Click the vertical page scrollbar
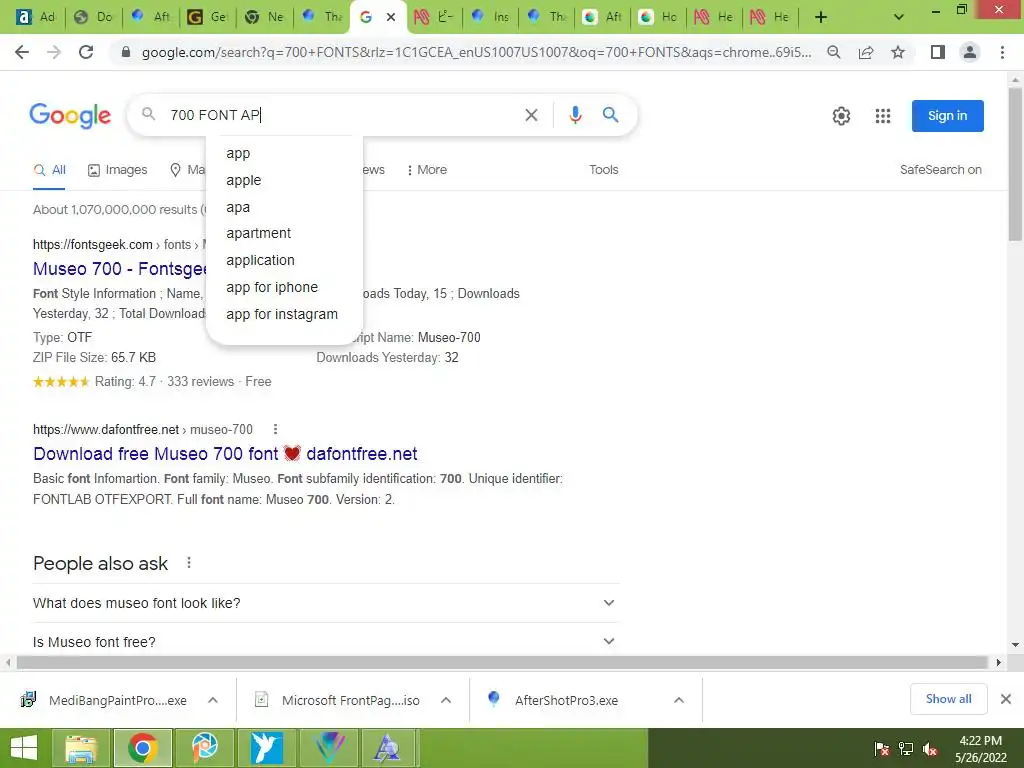 [1015, 163]
